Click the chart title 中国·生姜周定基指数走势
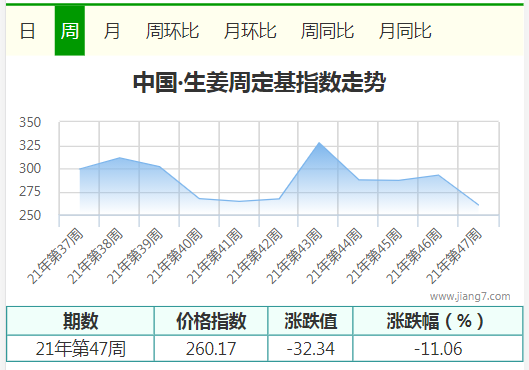529x370 pixels. click(x=259, y=82)
